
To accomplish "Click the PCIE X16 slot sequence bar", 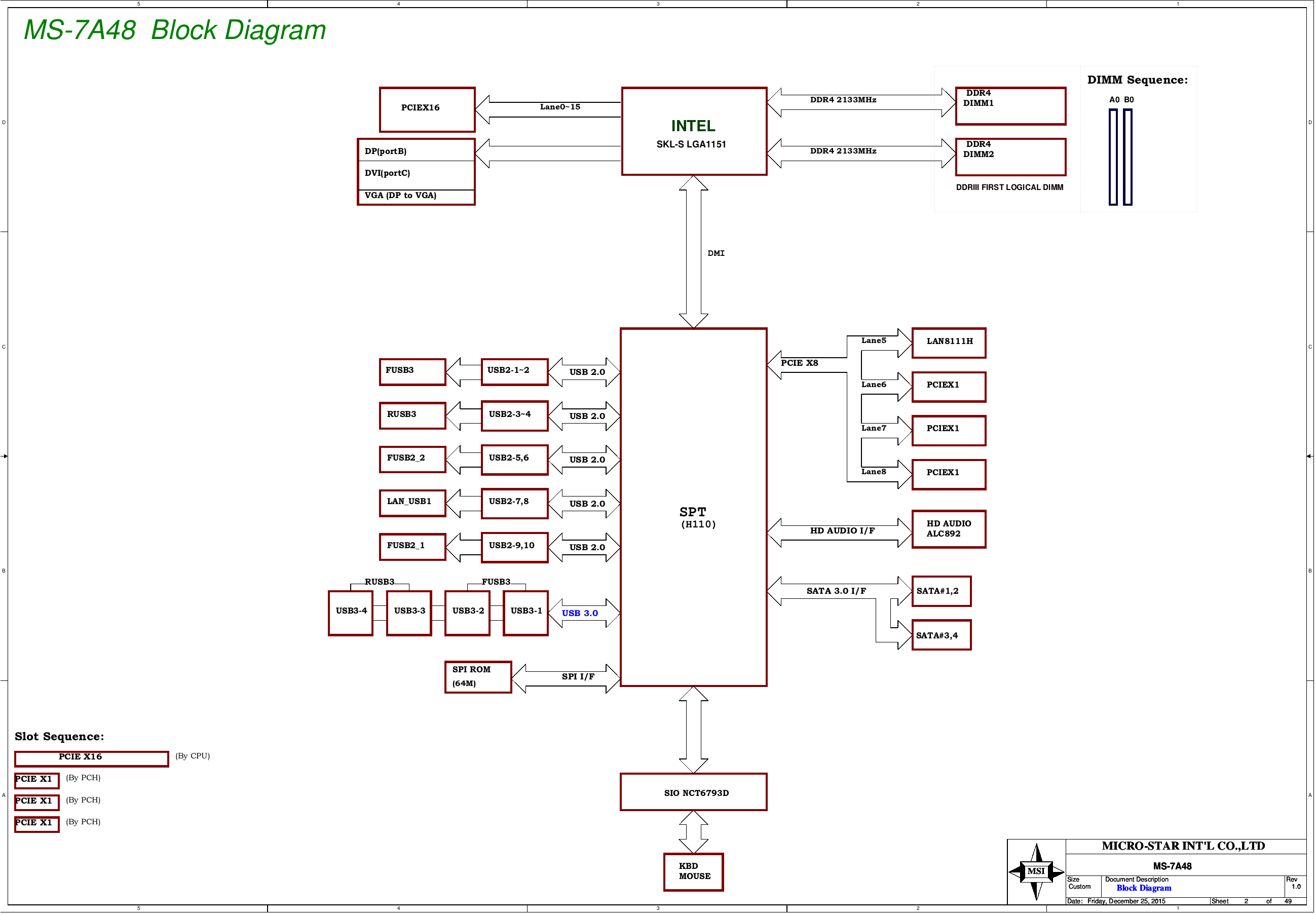I will click(92, 758).
